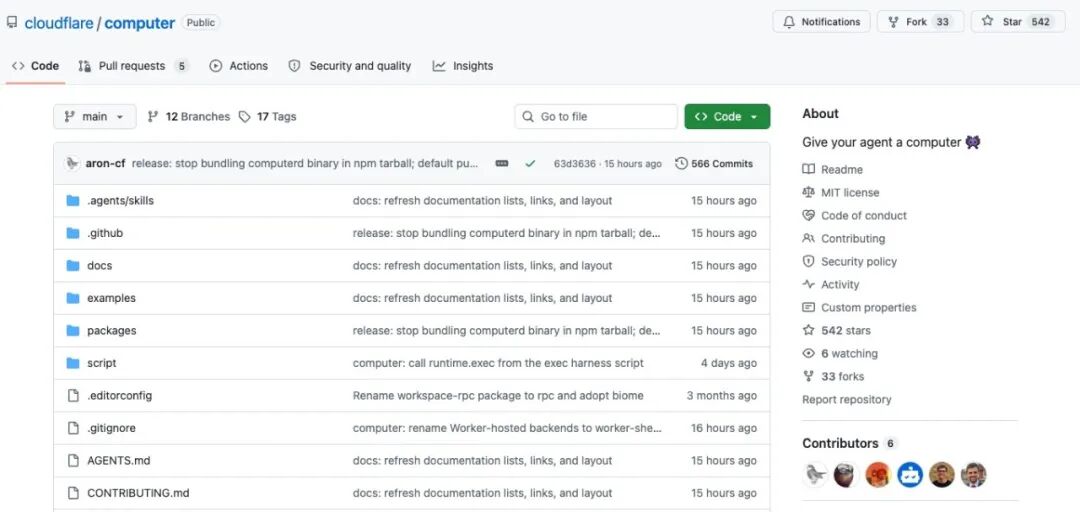
Task: Open the Insights tab
Action: pos(463,66)
